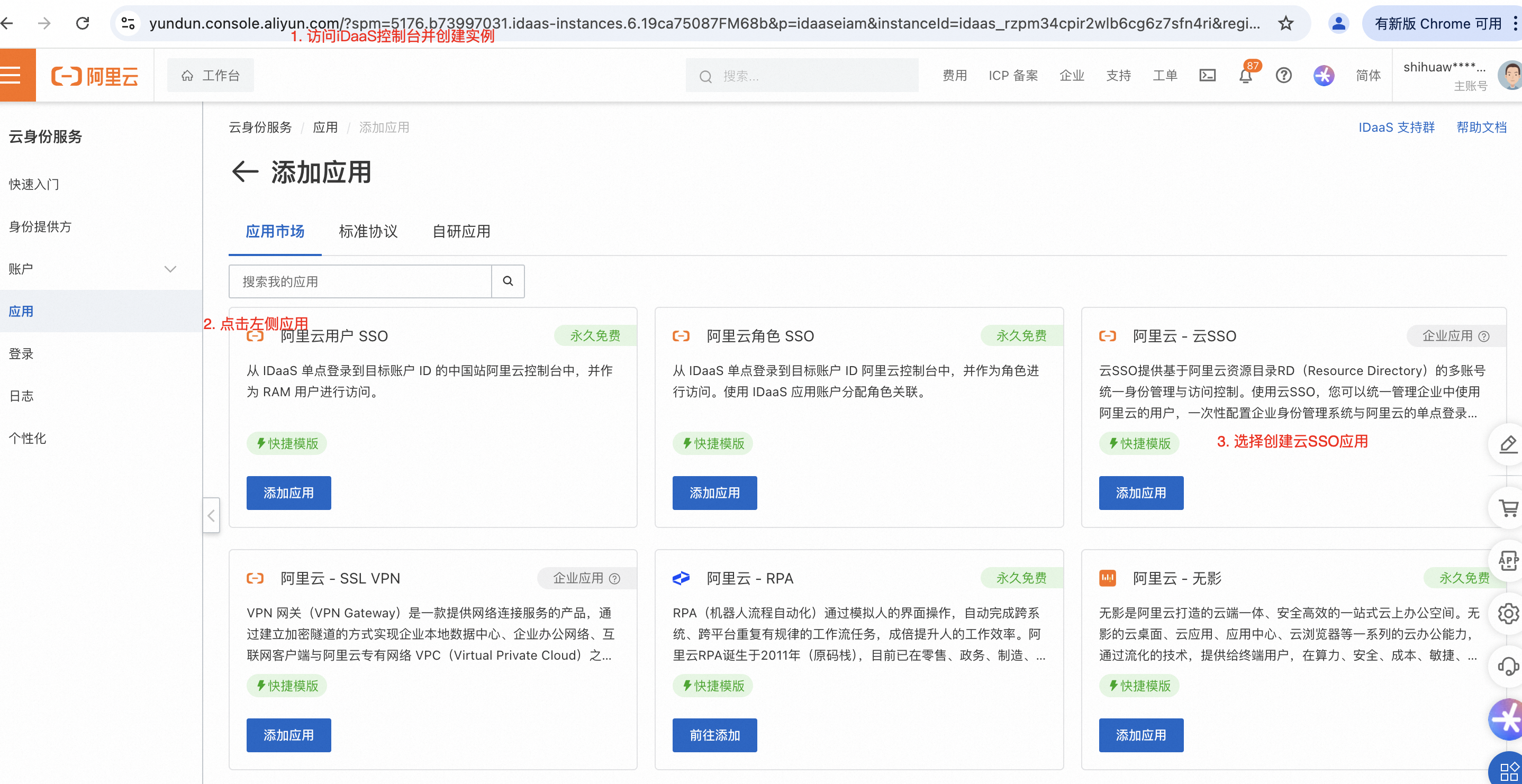Open the shopping cart floating icon
The height and width of the screenshot is (784, 1522).
1508,509
